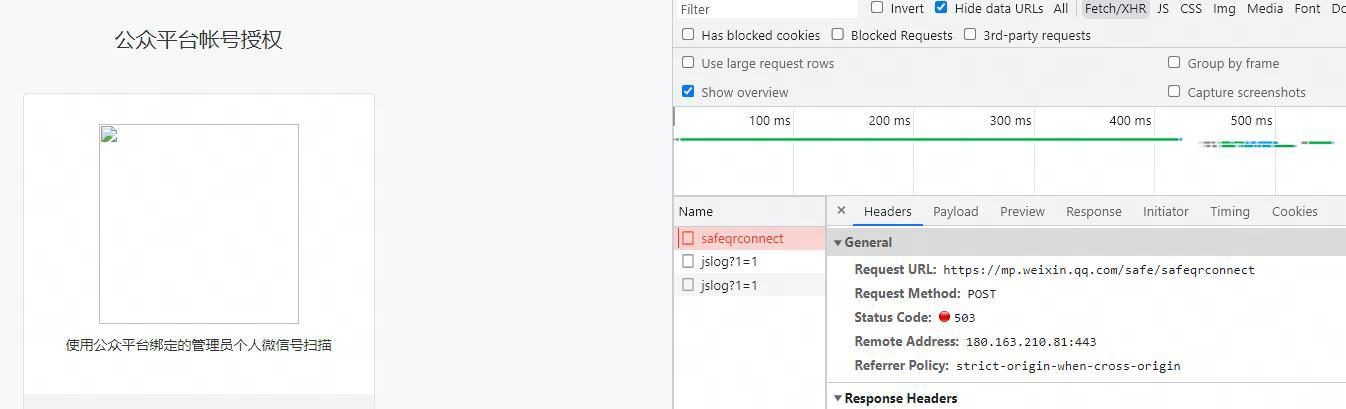This screenshot has width=1346, height=409.
Task: Select the safeqrconnect request row
Action: (x=750, y=238)
